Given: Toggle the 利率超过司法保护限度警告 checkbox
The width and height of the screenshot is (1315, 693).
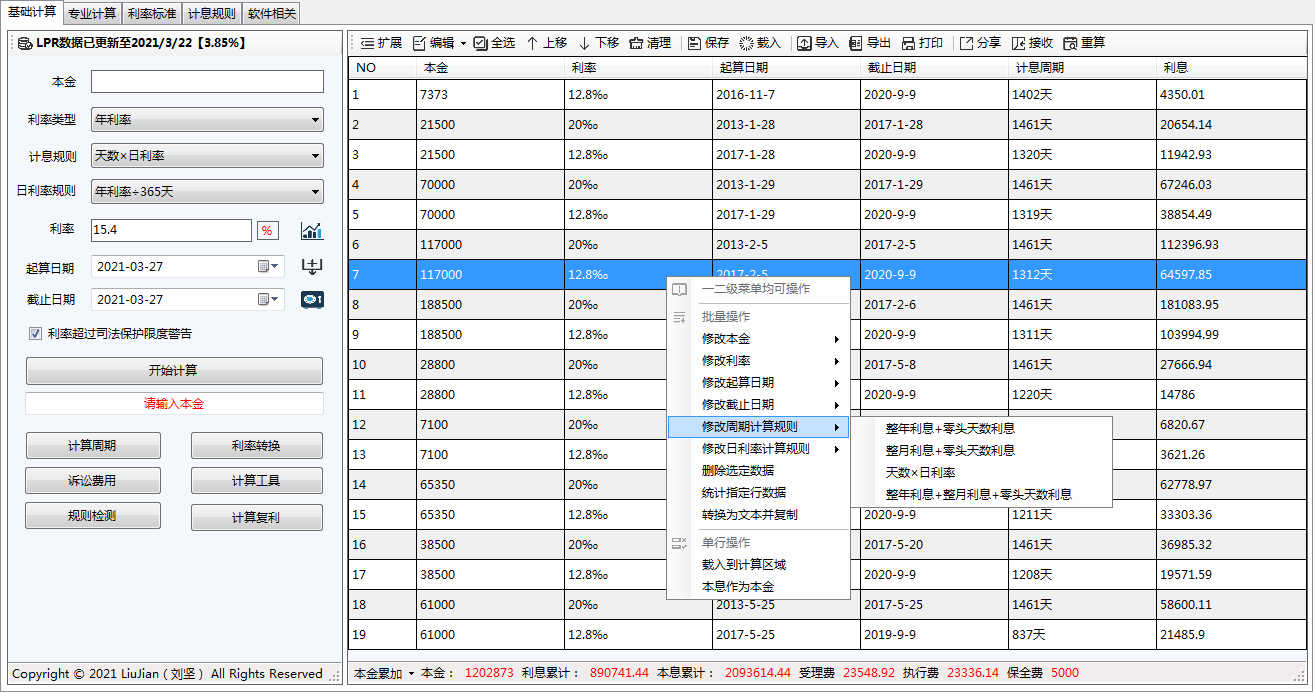Looking at the screenshot, I should [x=36, y=333].
